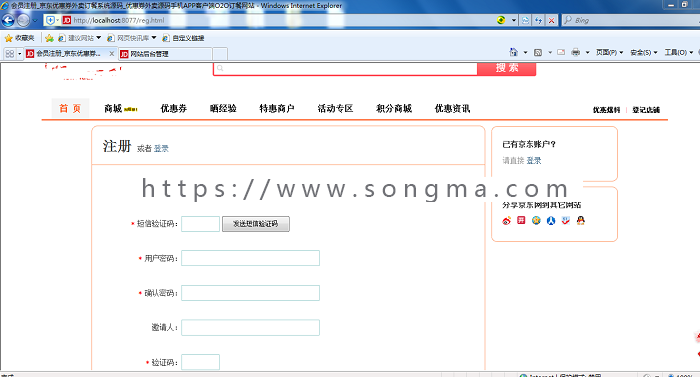Open the 页面(P) menu
The image size is (700, 377).
pyautogui.click(x=609, y=52)
